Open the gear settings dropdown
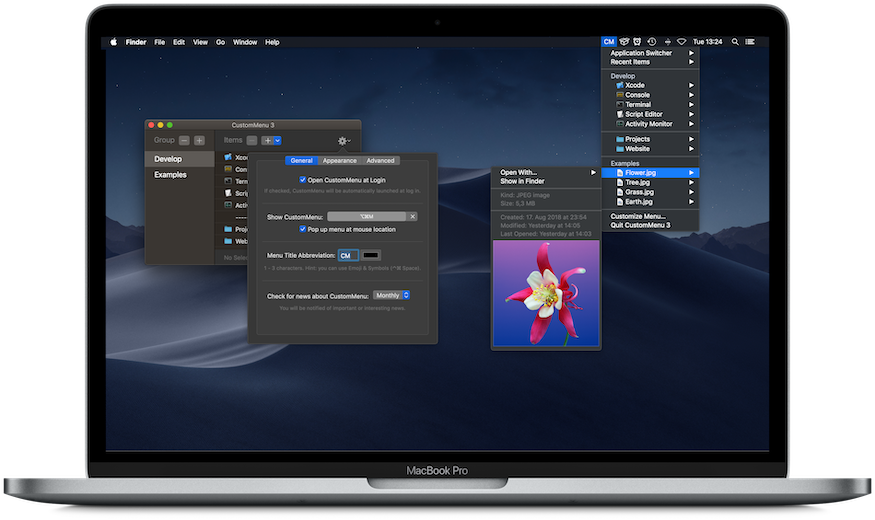The height and width of the screenshot is (520, 875). [344, 141]
